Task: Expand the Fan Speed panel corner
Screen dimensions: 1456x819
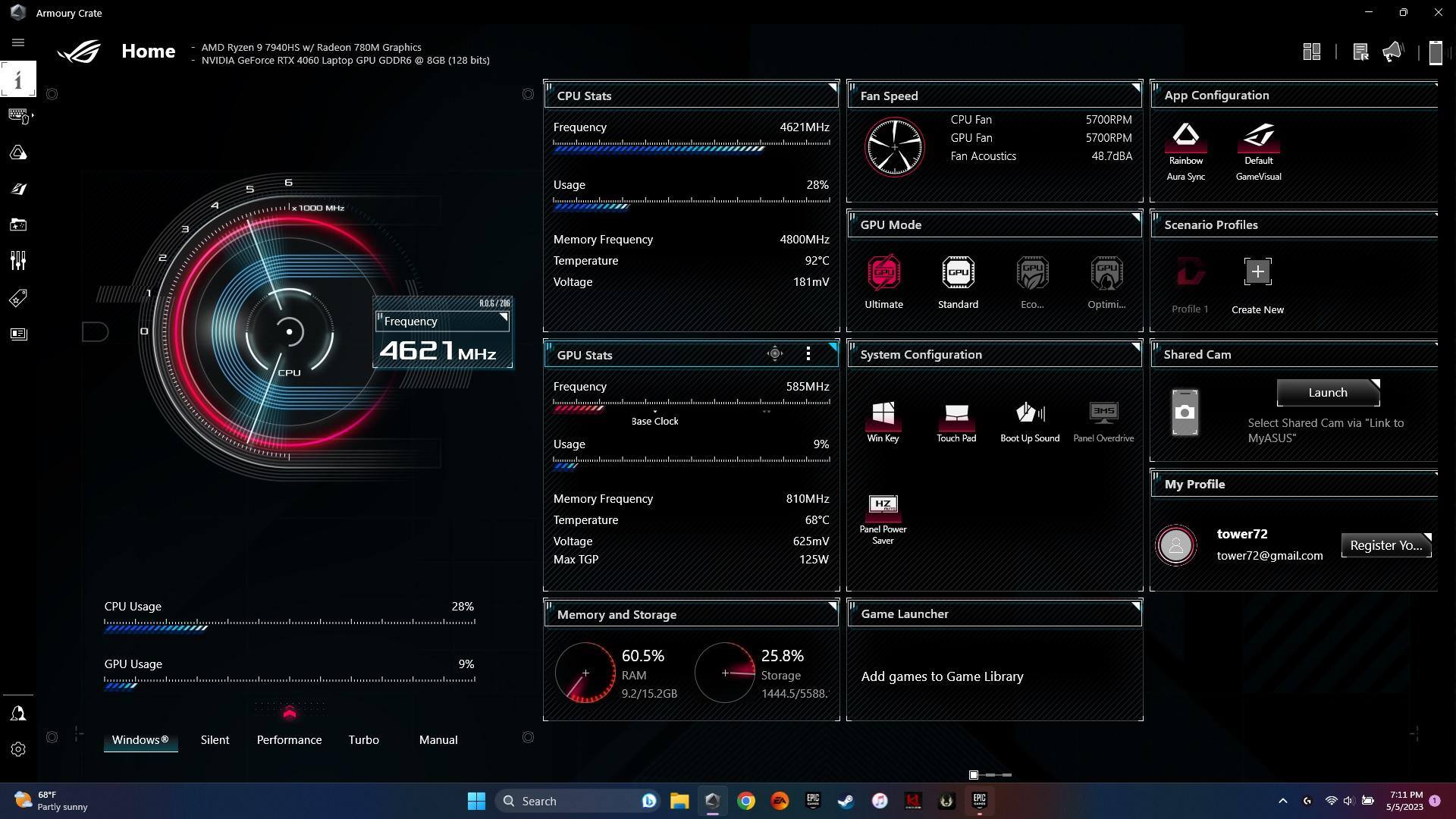Action: [x=1135, y=87]
